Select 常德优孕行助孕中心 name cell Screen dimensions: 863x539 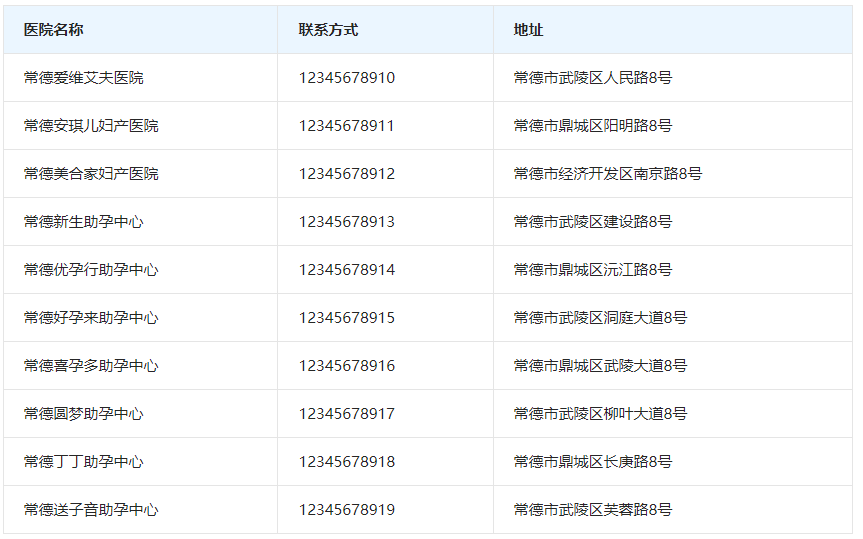[91, 270]
